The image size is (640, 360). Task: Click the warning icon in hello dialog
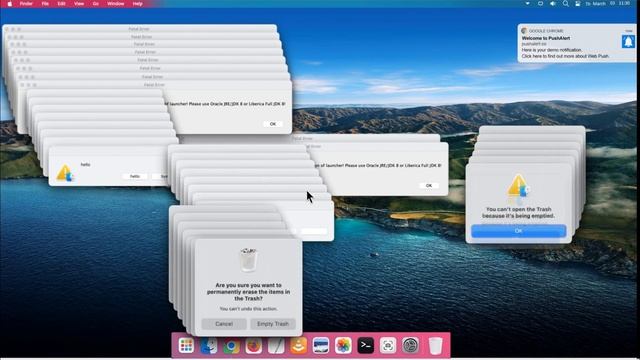(x=64, y=173)
